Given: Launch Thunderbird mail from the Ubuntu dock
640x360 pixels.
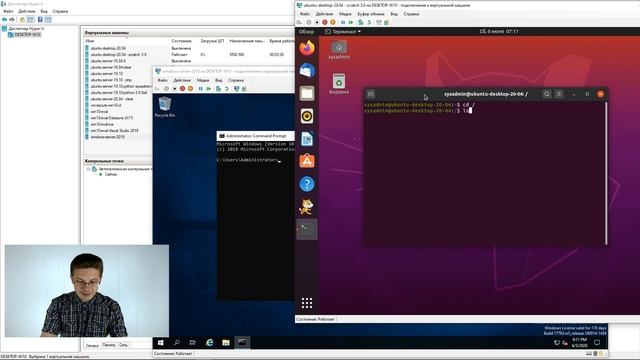Looking at the screenshot, I should [307, 71].
